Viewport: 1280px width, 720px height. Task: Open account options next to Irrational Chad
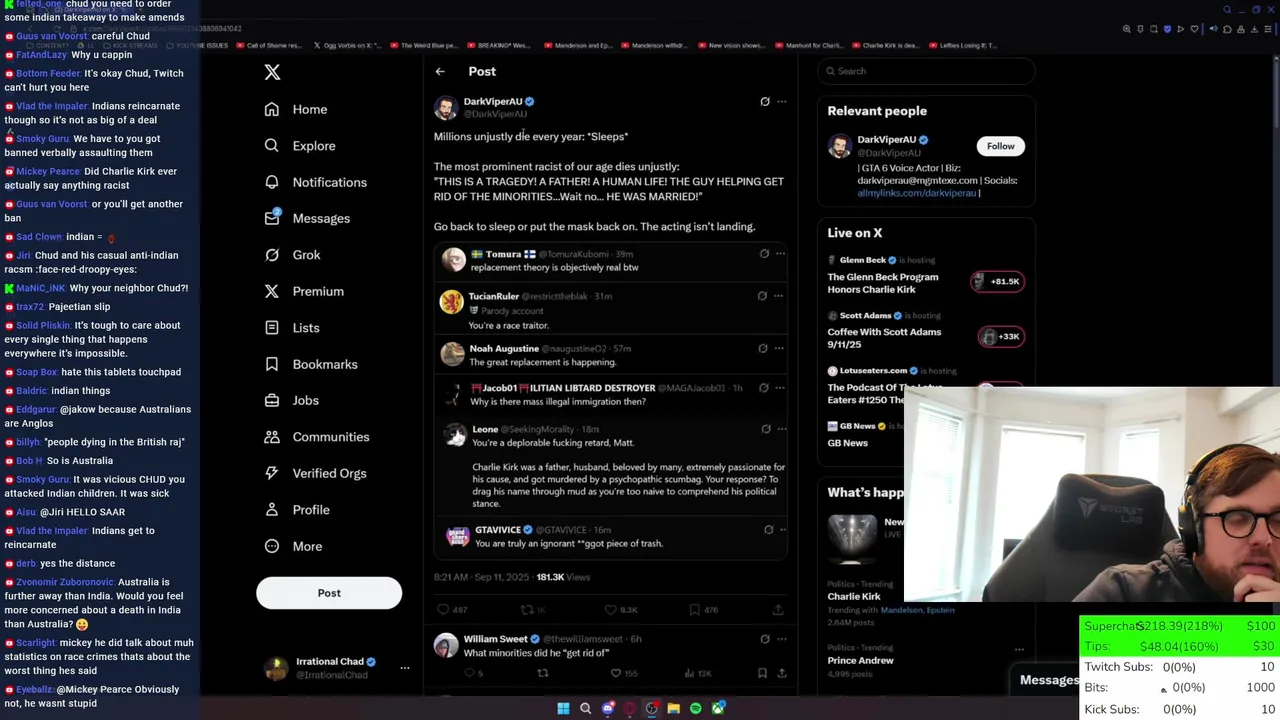[x=405, y=668]
